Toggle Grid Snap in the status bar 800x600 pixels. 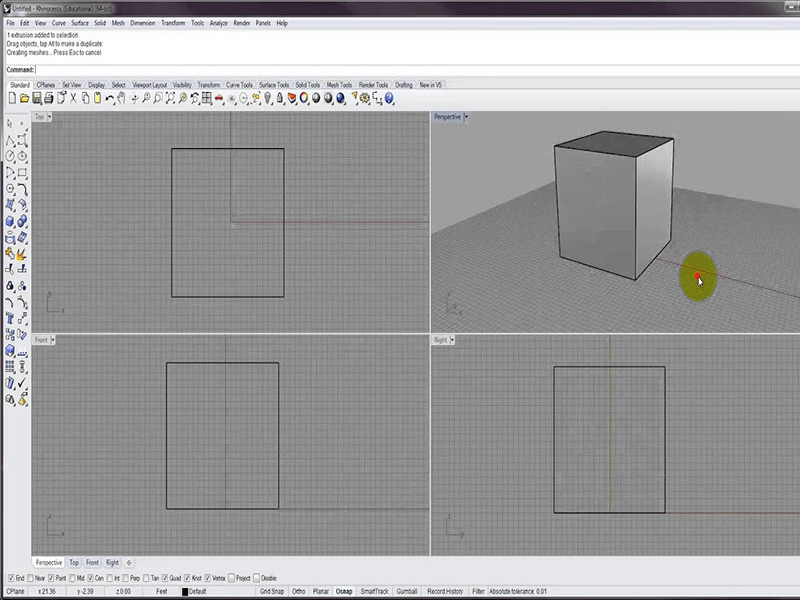click(271, 591)
